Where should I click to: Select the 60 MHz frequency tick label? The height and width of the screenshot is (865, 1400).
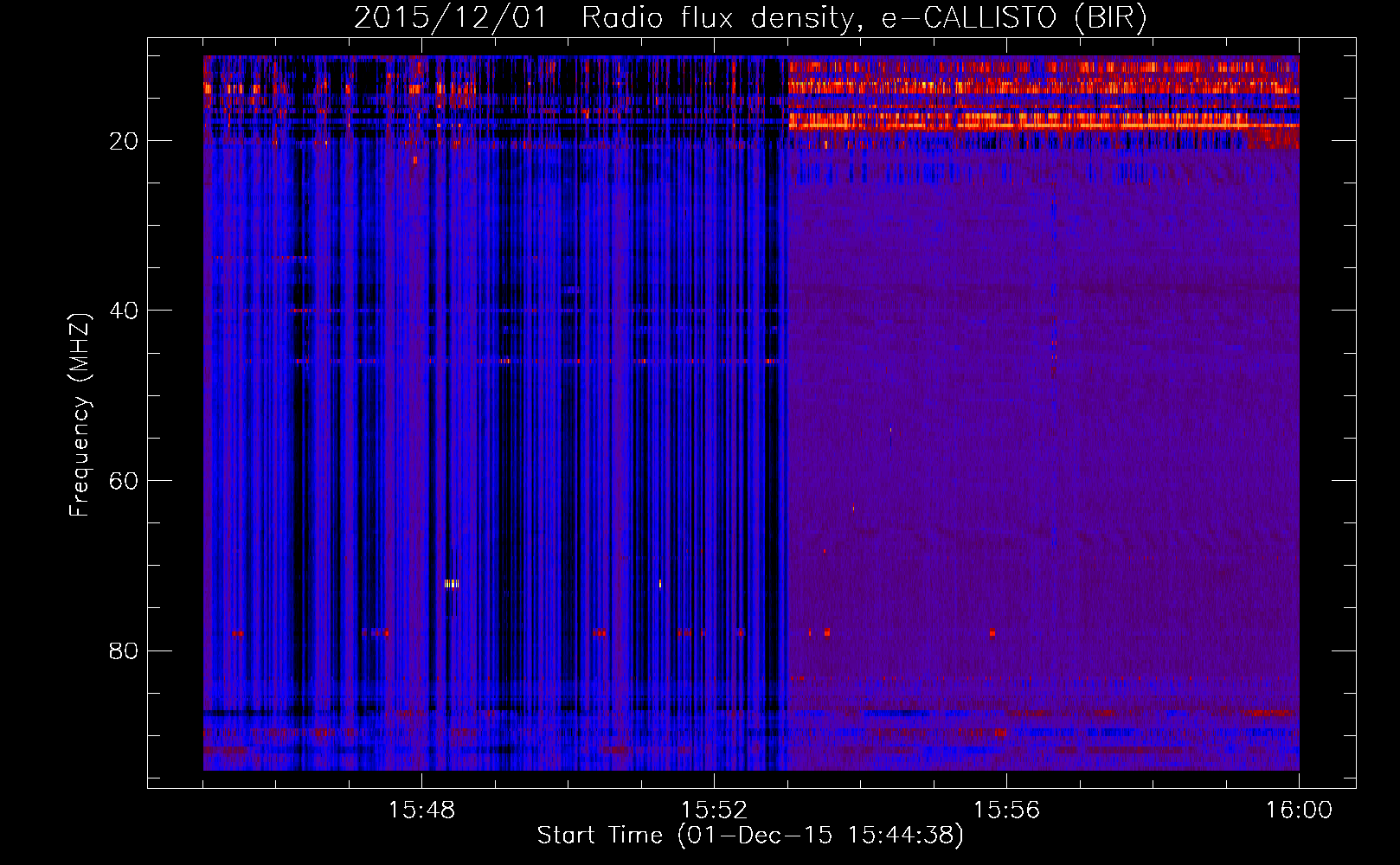125,481
